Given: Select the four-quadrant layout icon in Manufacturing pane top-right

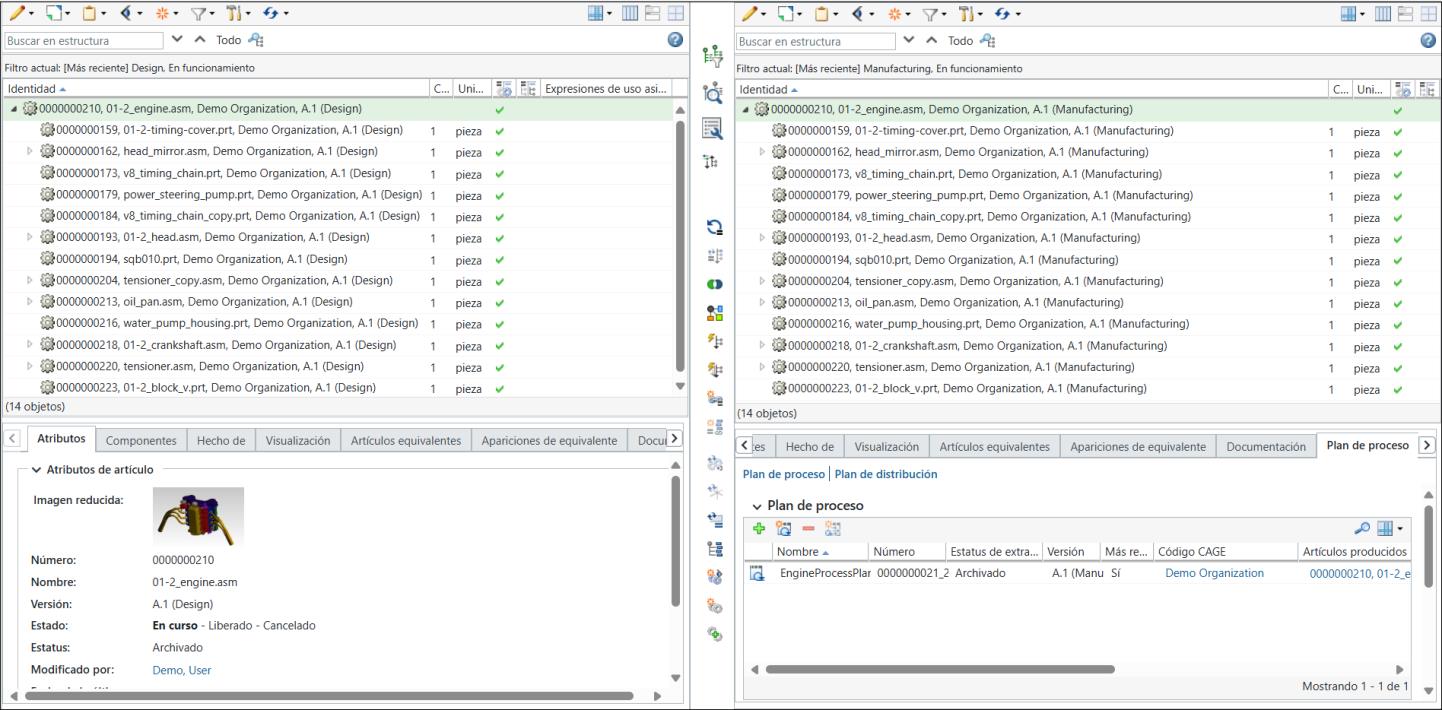Looking at the screenshot, I should [x=1429, y=14].
